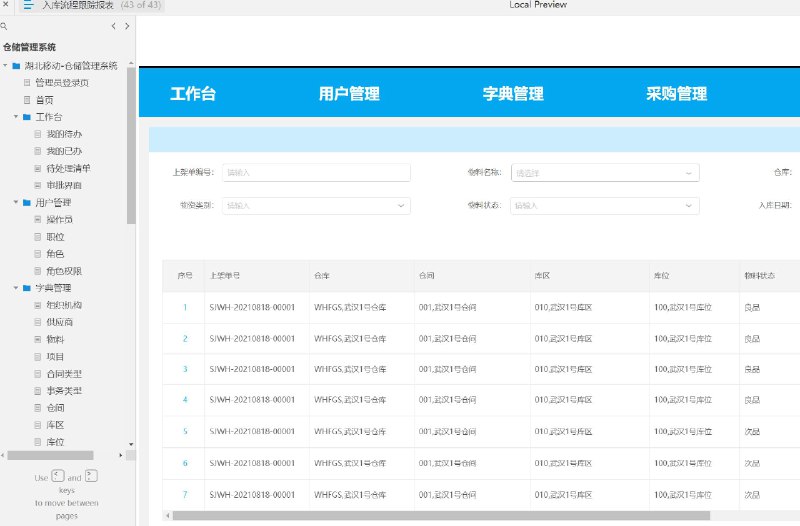This screenshot has height=526, width=800.
Task: Collapse the 湖北移动-仓储管理系统 folder arrow
Action: (x=5, y=66)
